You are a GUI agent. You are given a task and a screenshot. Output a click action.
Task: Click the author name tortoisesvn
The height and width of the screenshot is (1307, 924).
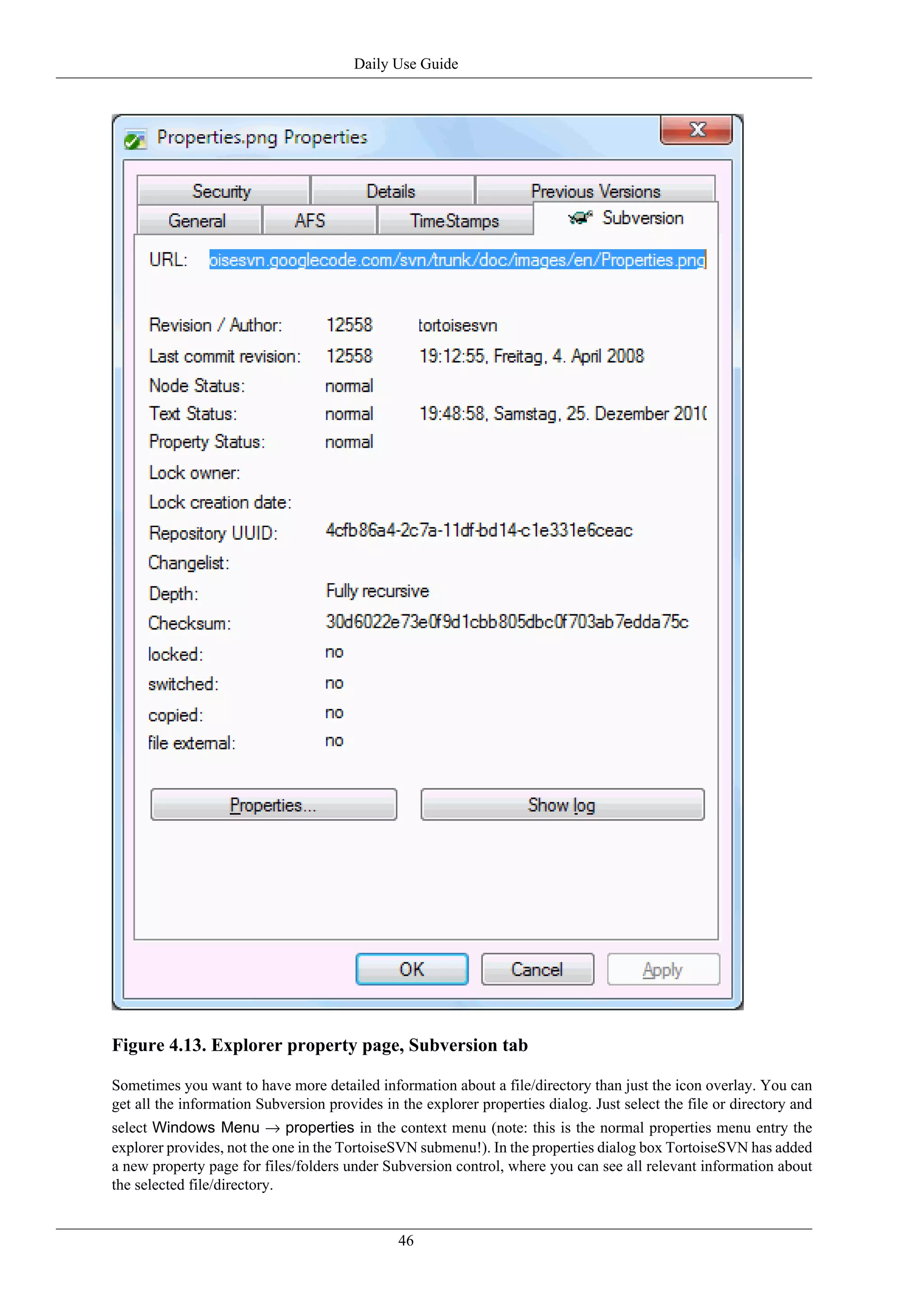458,325
